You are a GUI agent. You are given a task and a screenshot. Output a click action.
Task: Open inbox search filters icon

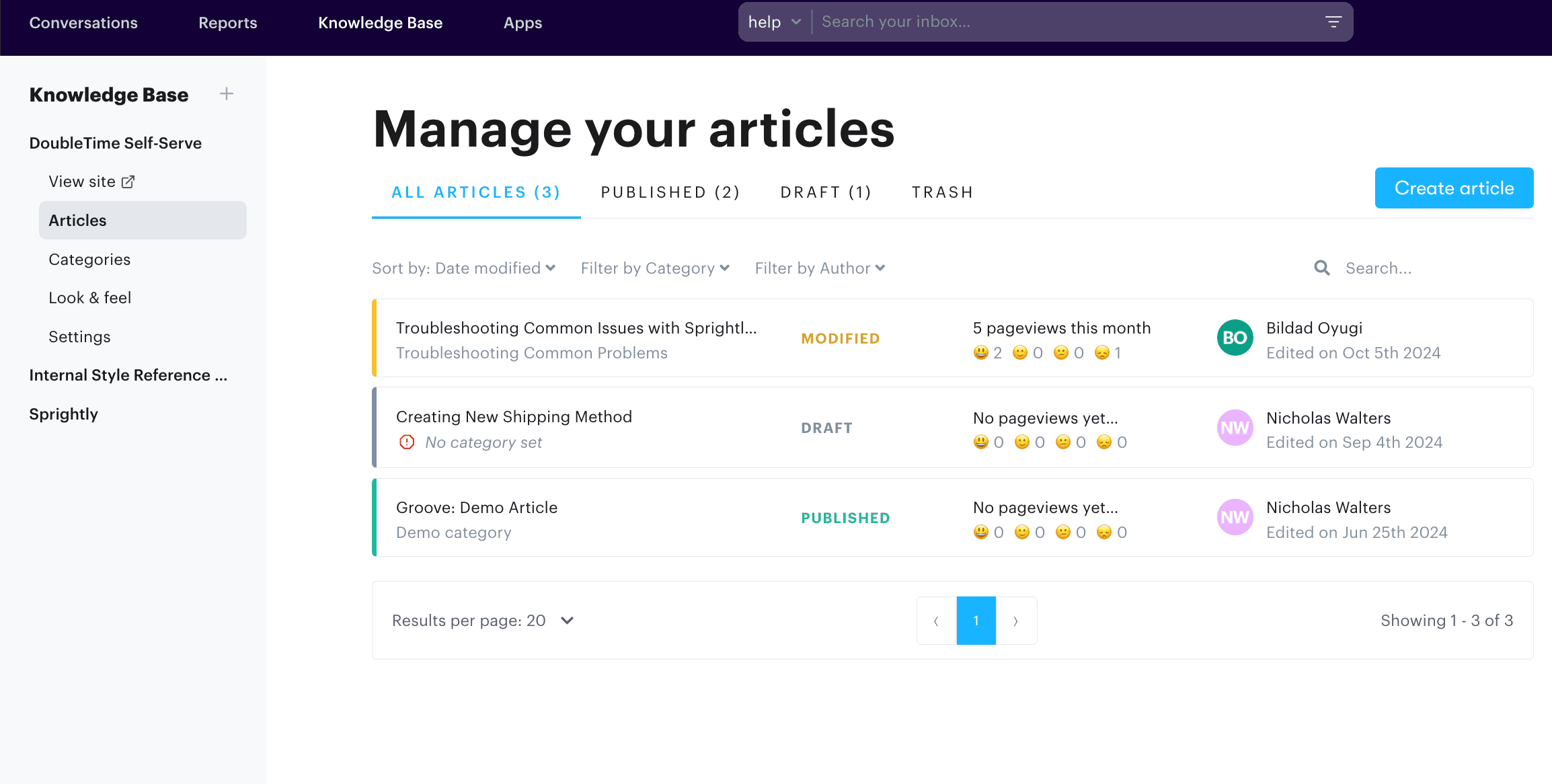coord(1333,22)
